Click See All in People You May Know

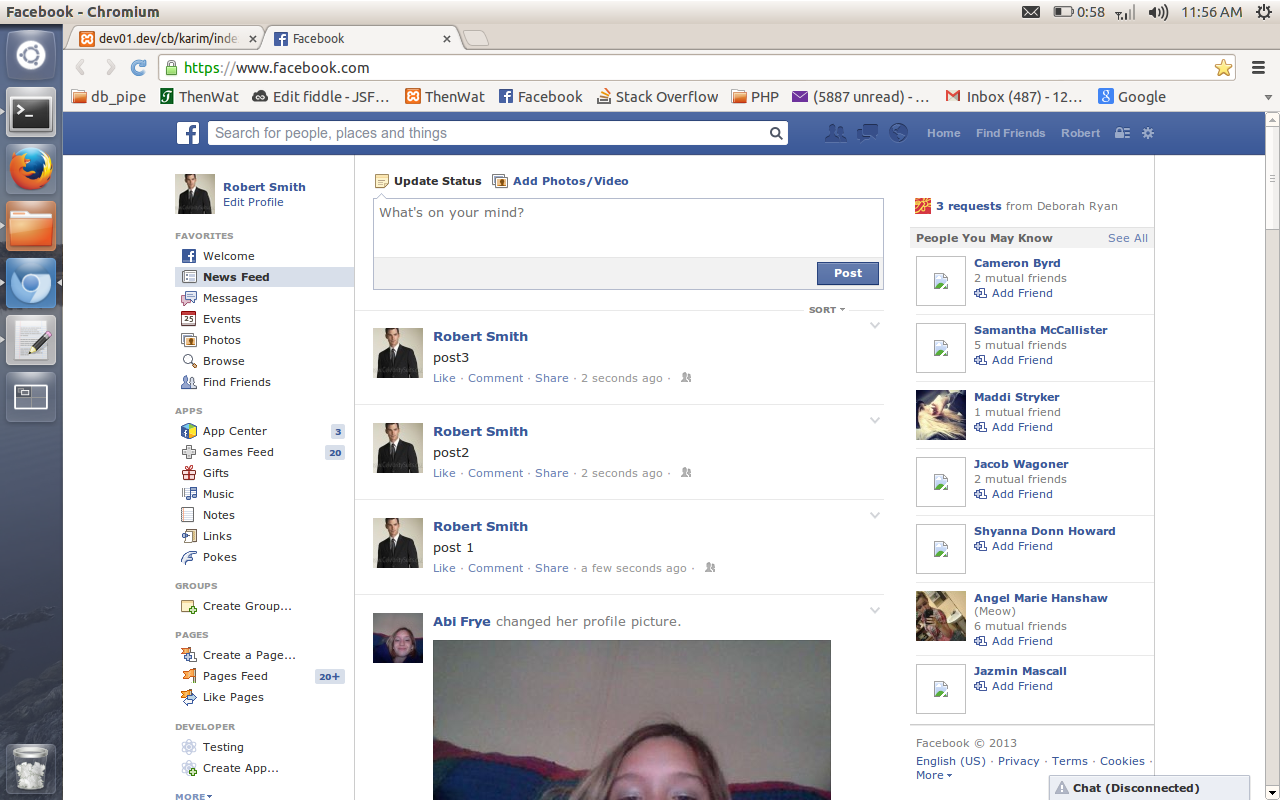click(x=1127, y=238)
